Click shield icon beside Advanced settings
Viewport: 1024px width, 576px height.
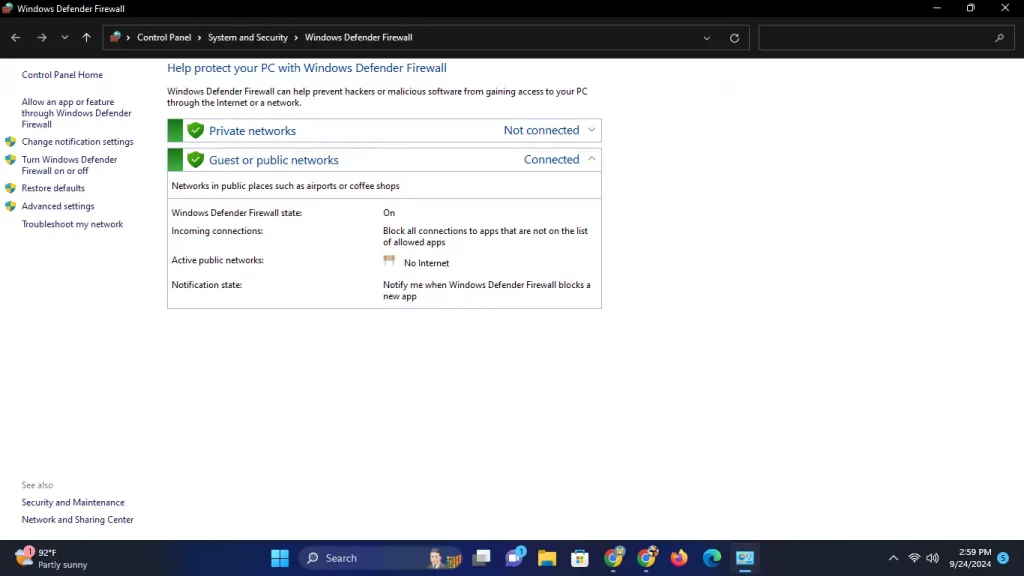10,206
